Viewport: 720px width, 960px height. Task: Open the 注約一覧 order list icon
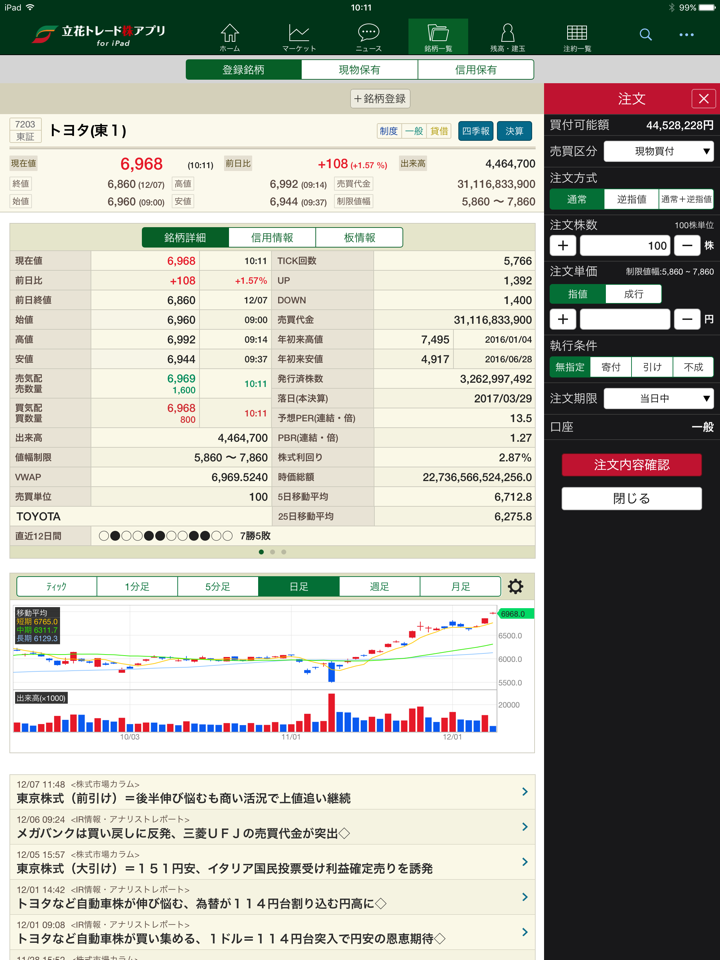coord(577,37)
